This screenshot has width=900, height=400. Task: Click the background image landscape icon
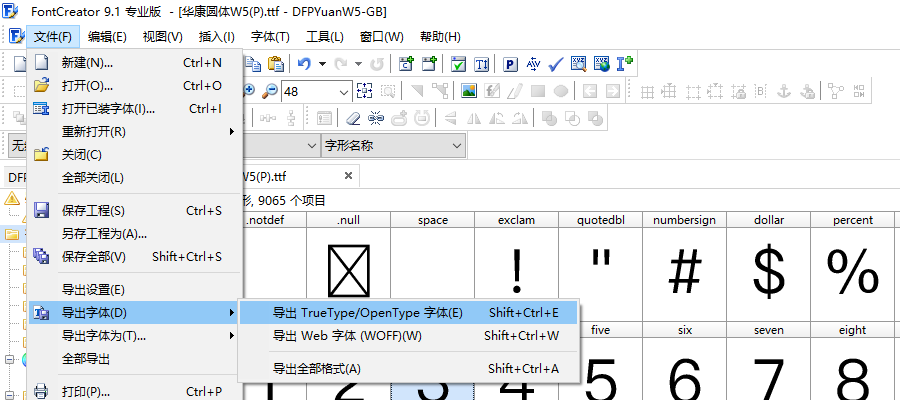tap(469, 91)
